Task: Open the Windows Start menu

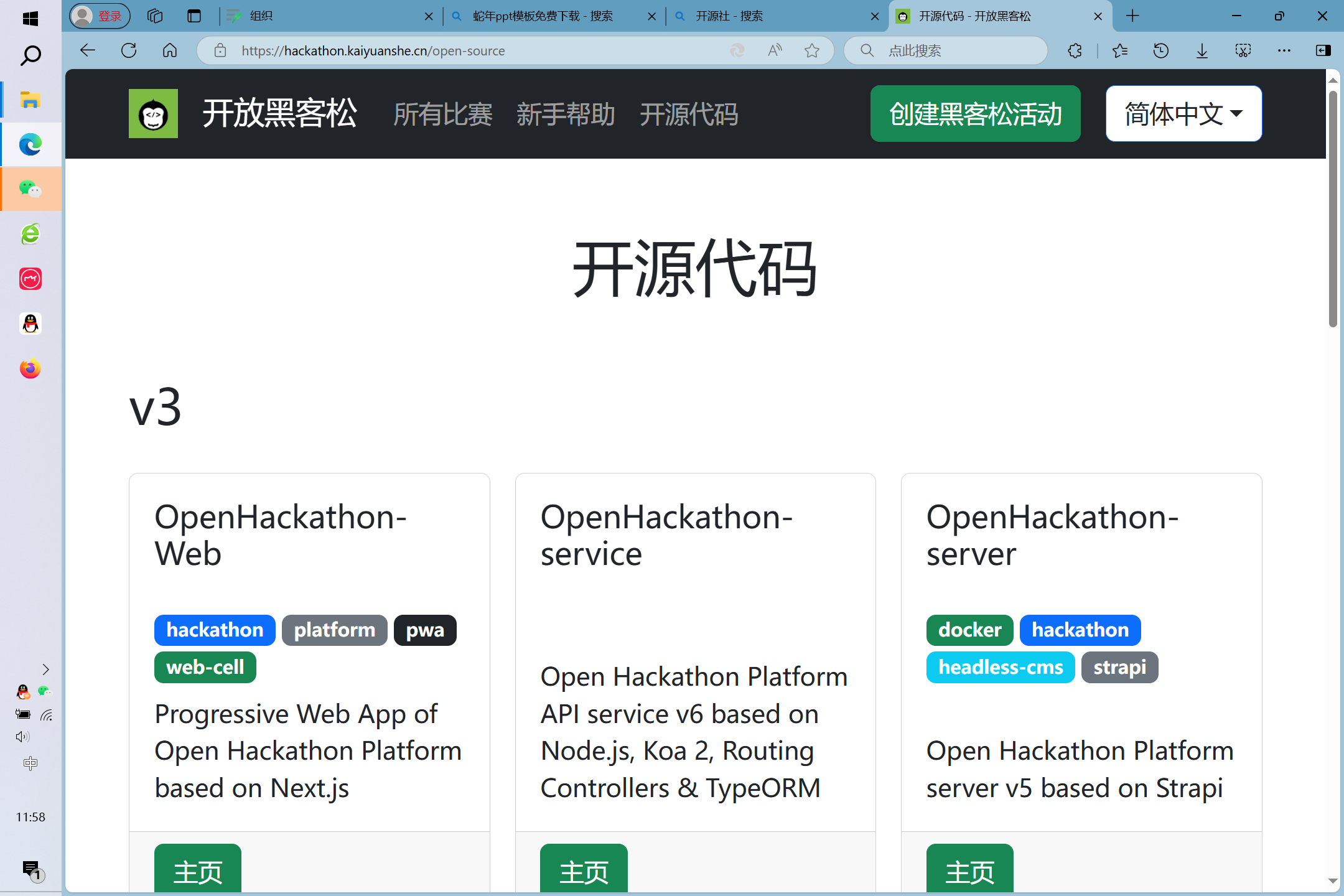Action: [x=30, y=19]
